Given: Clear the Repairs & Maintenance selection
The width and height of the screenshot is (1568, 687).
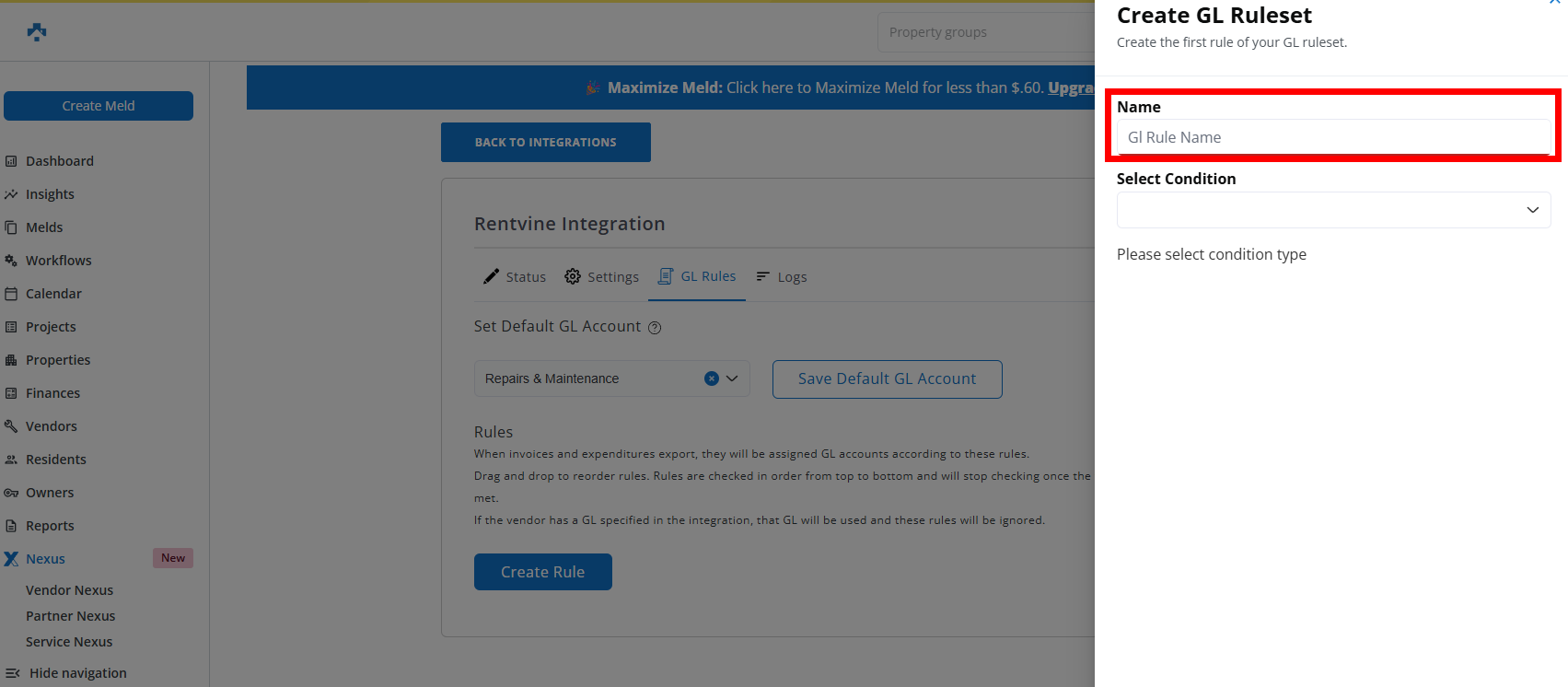Looking at the screenshot, I should (x=711, y=378).
